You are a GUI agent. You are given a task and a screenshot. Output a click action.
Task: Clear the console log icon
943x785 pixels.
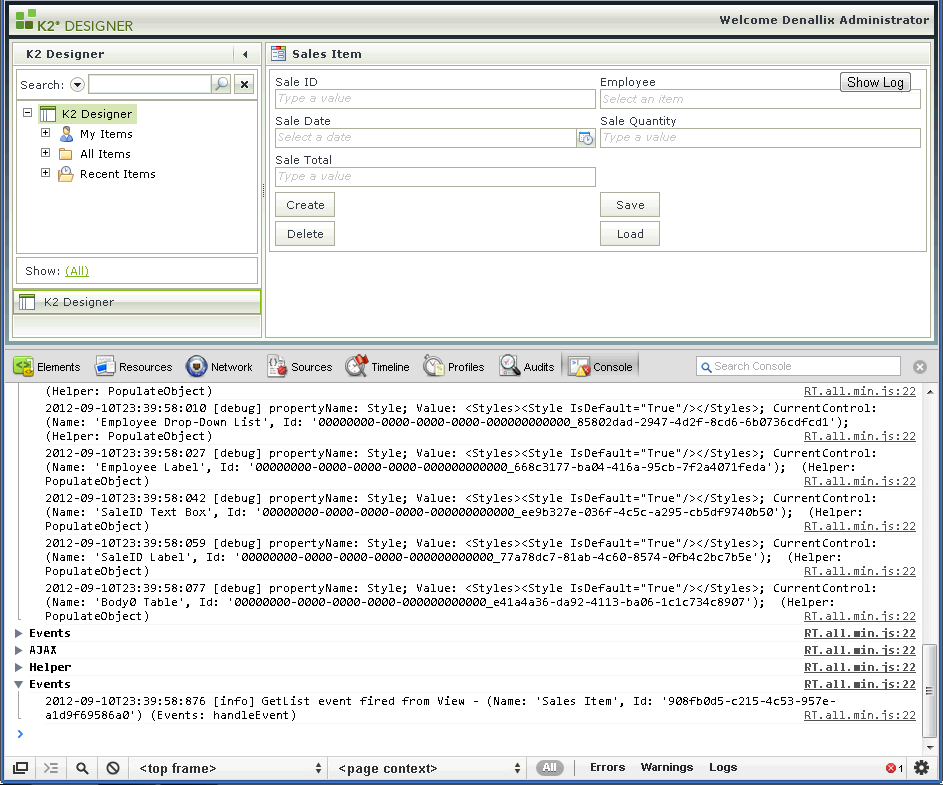click(112, 768)
